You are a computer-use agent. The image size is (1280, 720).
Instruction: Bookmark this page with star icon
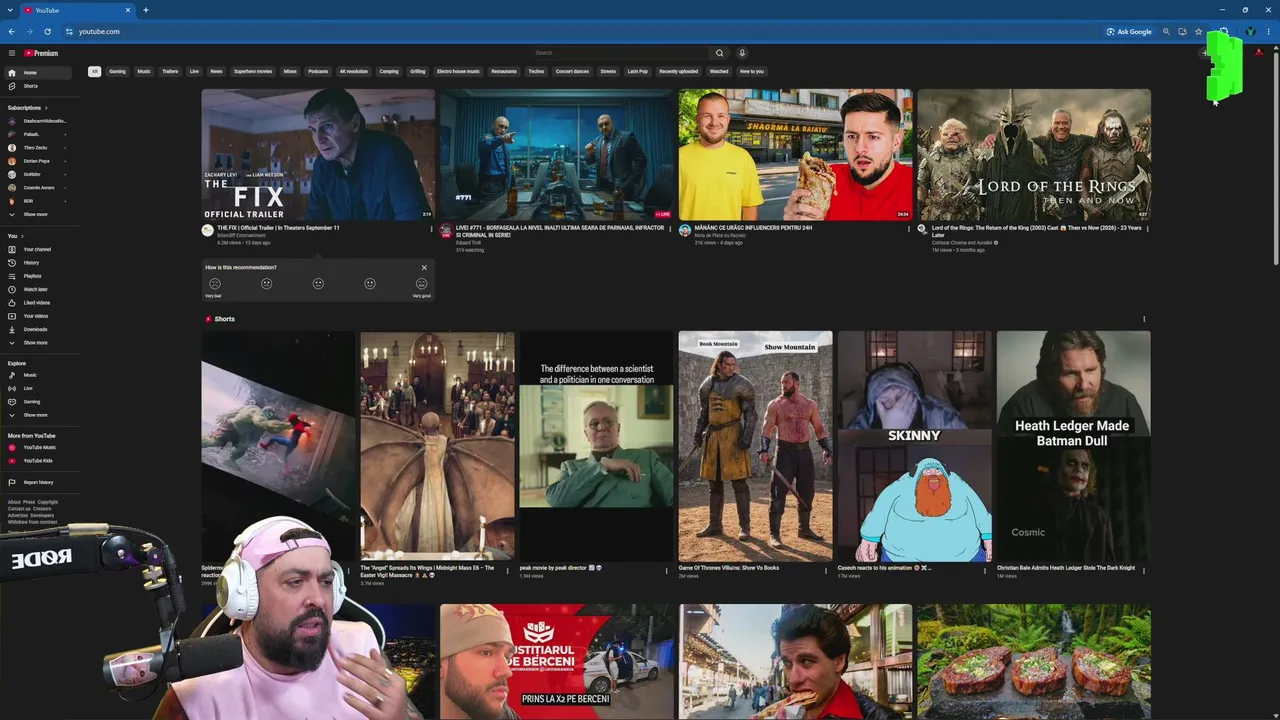coord(1198,31)
